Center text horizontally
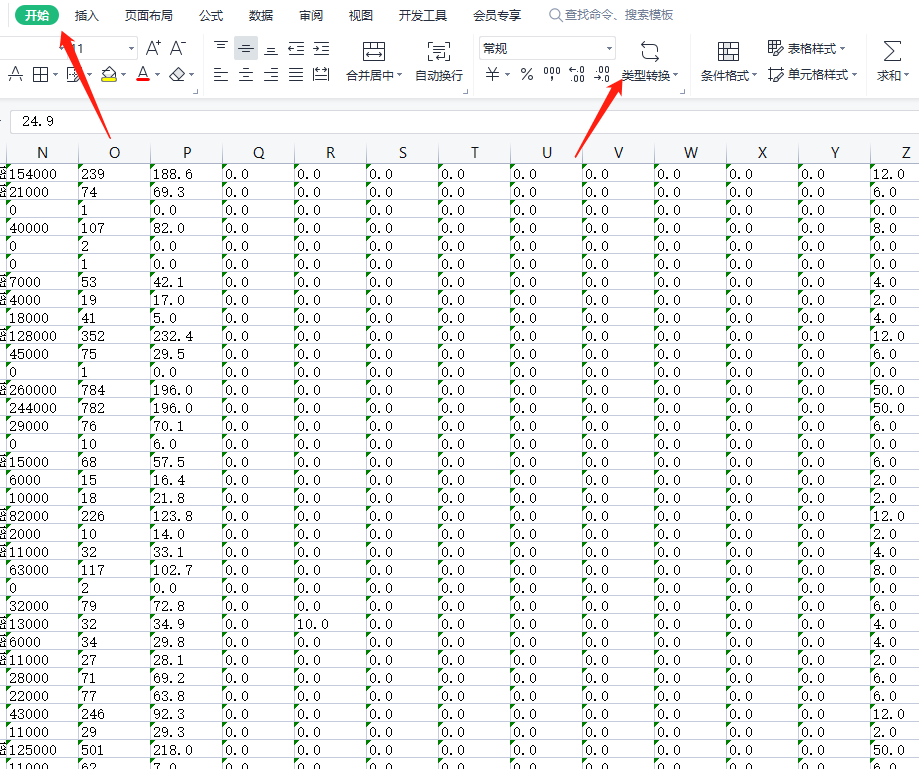This screenshot has height=769, width=919. tap(246, 74)
